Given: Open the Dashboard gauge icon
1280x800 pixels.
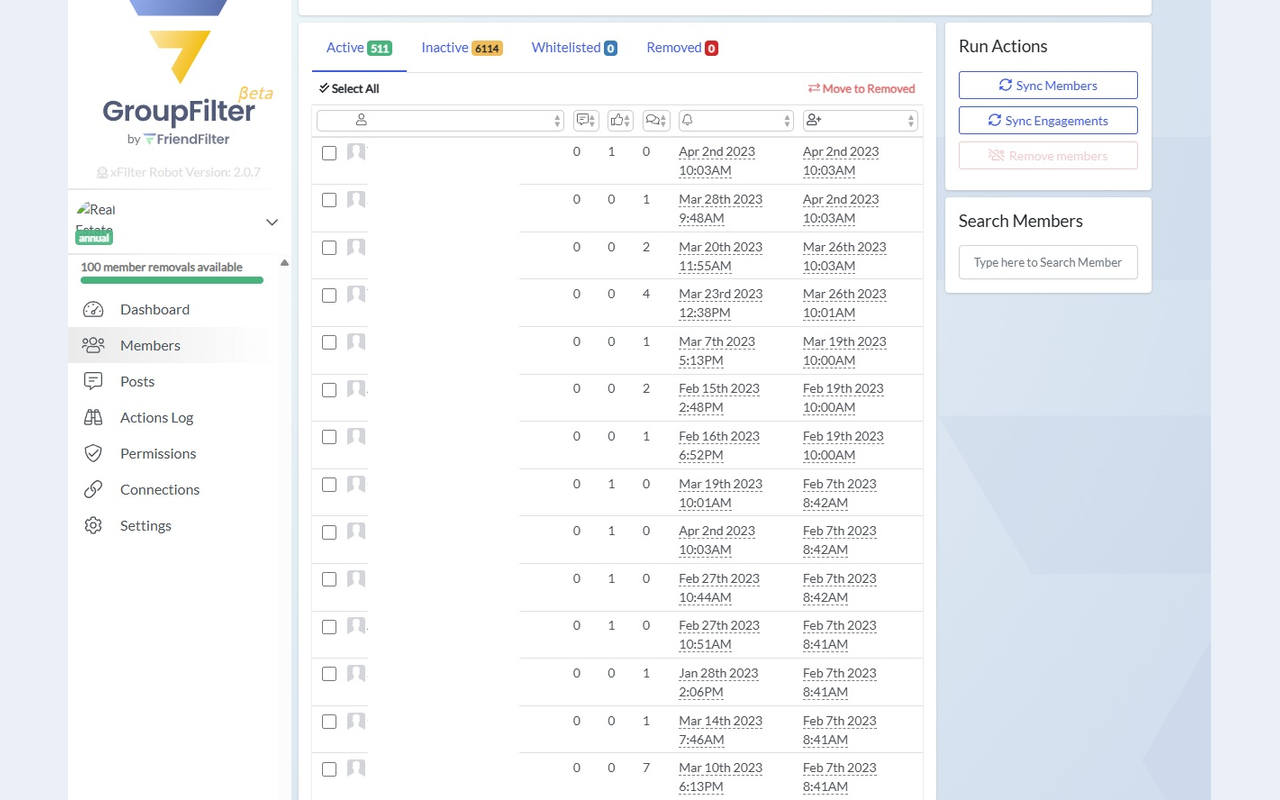Looking at the screenshot, I should 93,309.
